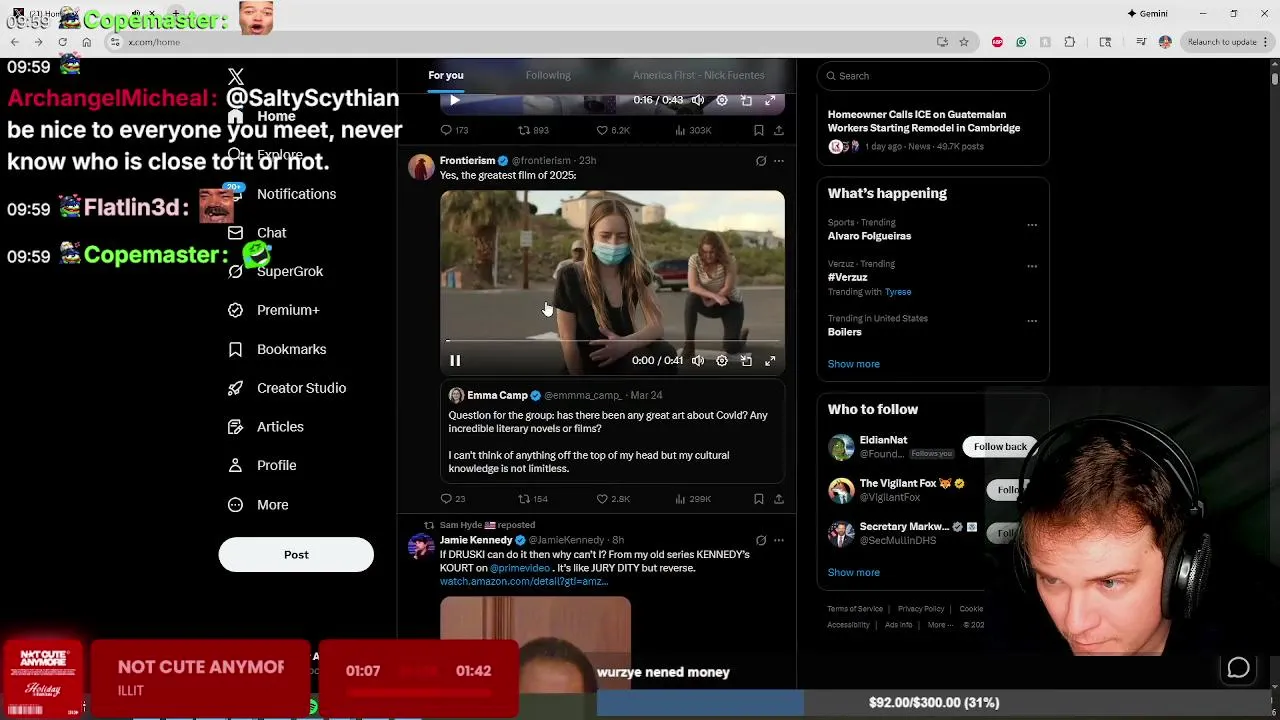Like the post with 2.8K likes
This screenshot has height=720, width=1280.
tap(613, 499)
